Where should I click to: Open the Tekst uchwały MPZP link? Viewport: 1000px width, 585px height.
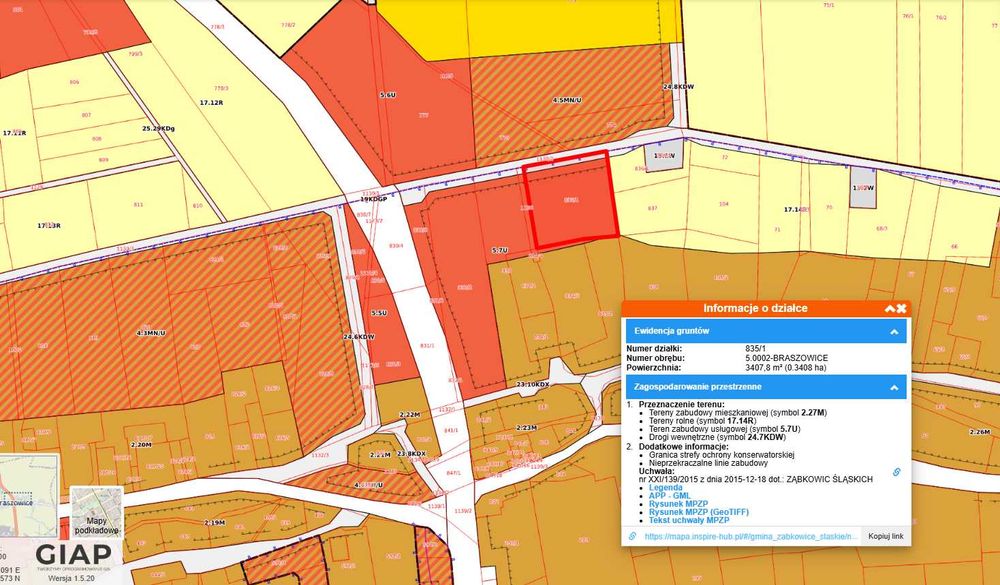pyautogui.click(x=689, y=521)
